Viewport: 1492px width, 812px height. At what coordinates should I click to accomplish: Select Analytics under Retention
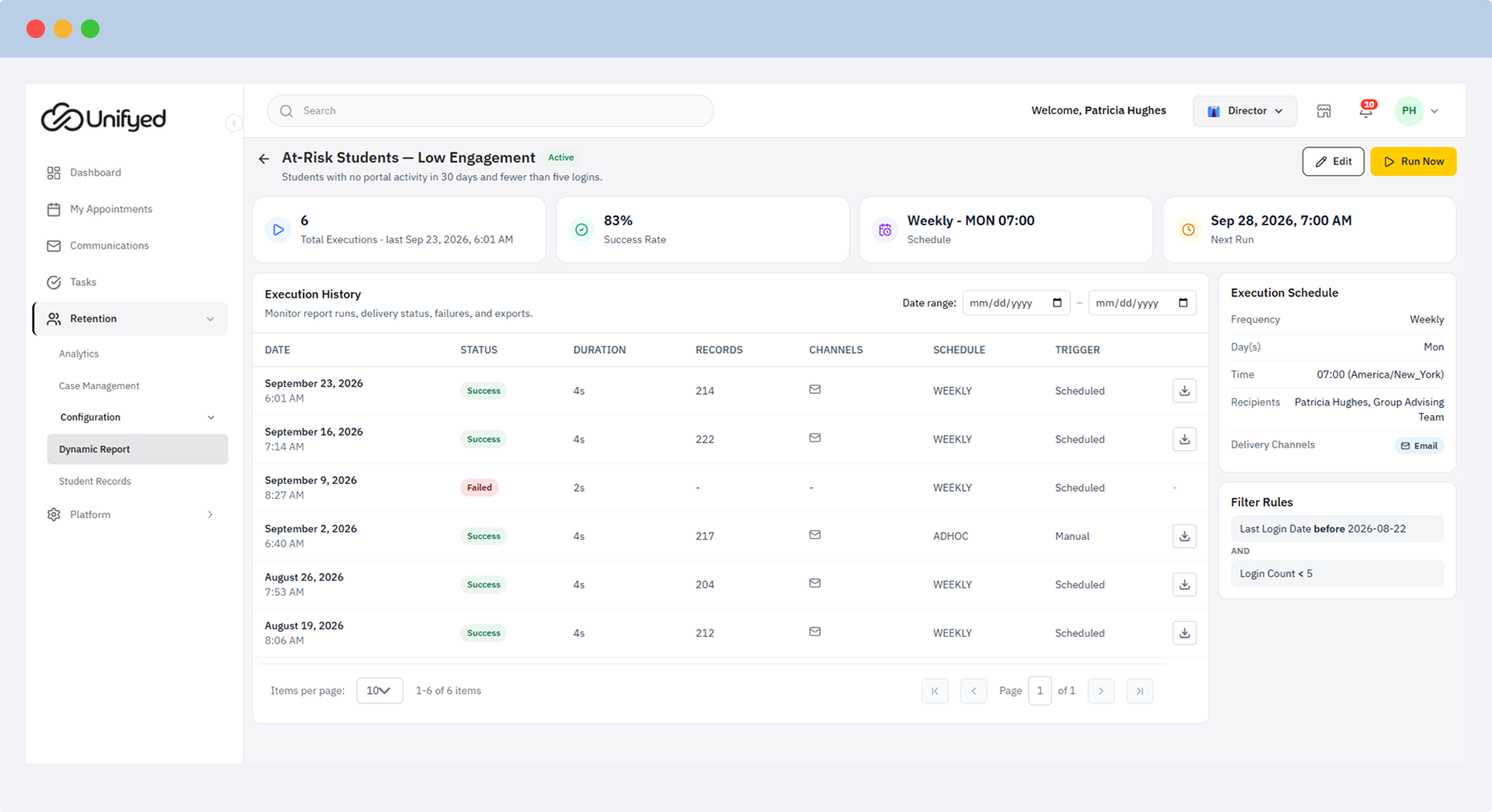point(78,354)
